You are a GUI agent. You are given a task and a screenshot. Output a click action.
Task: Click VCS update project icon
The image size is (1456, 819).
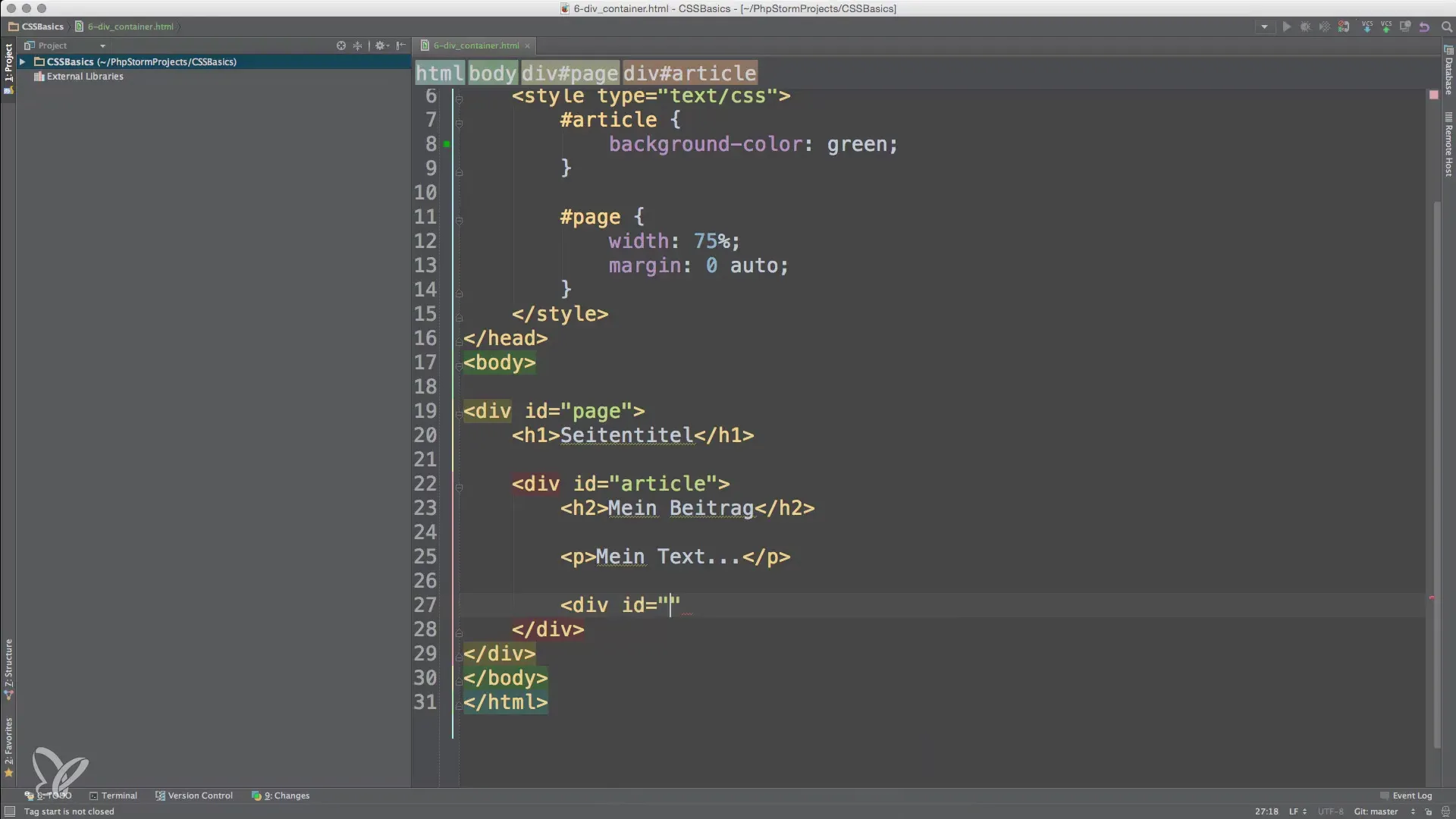pyautogui.click(x=1367, y=27)
